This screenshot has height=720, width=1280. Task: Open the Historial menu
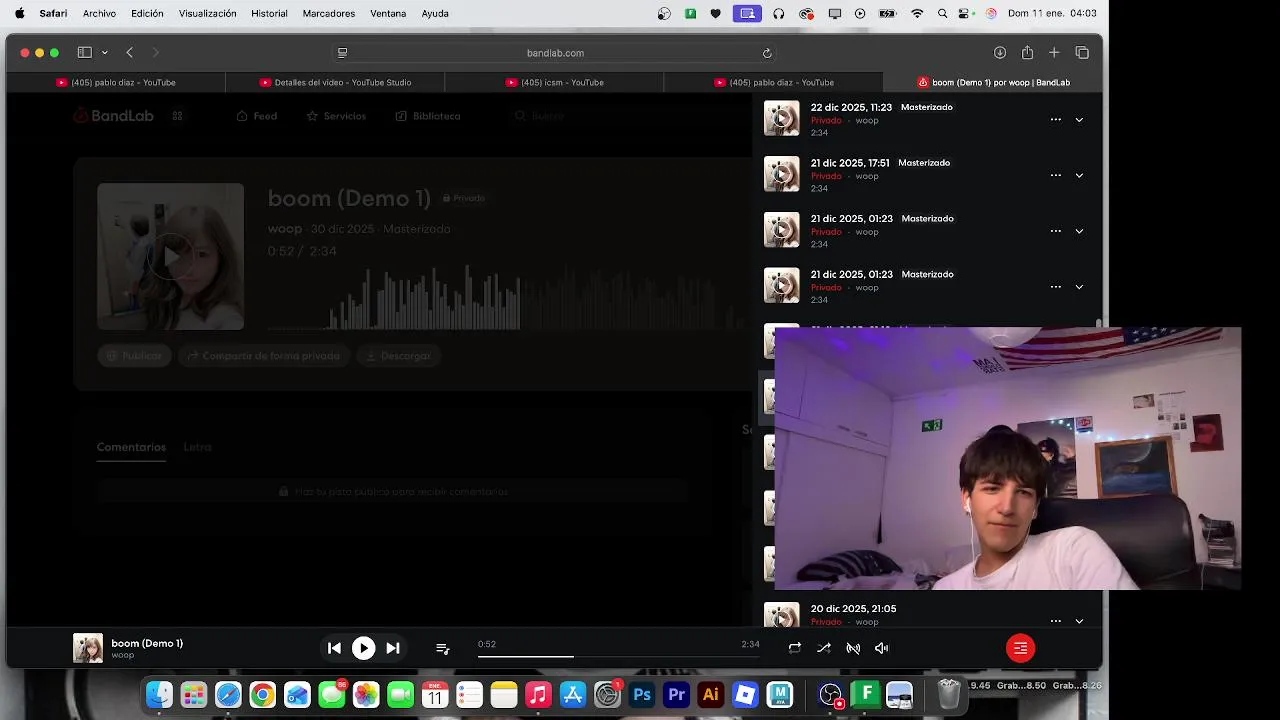tap(269, 14)
